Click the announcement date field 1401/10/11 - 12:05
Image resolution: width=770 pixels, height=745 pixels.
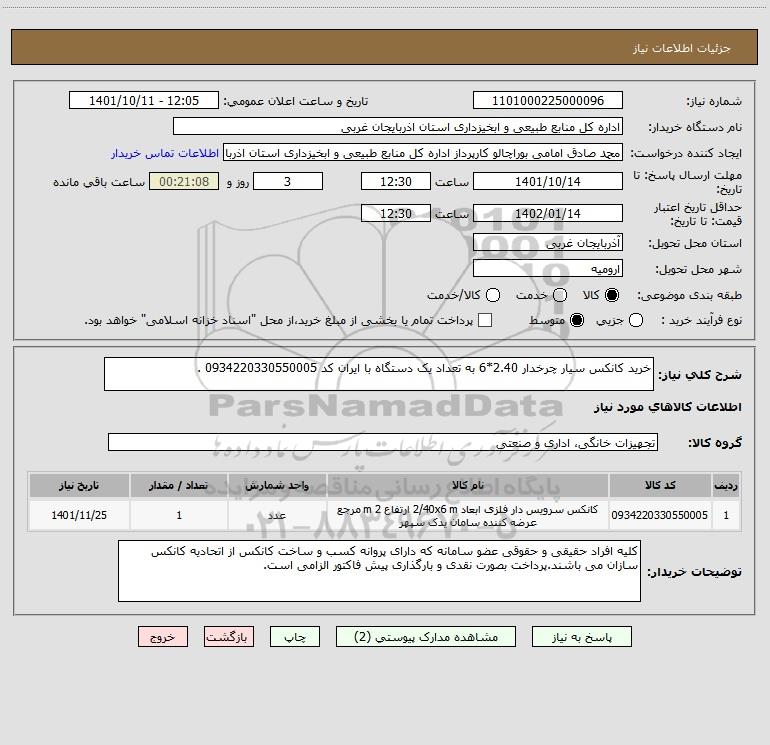pos(144,101)
